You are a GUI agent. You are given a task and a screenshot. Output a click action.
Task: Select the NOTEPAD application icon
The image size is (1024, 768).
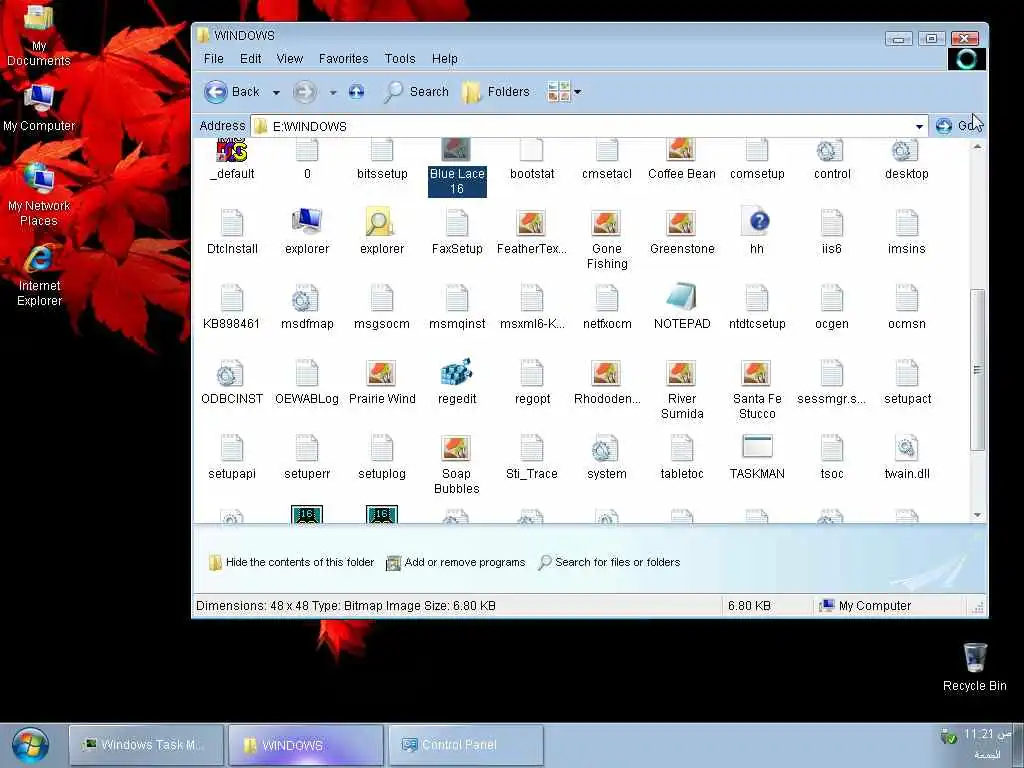pyautogui.click(x=682, y=306)
